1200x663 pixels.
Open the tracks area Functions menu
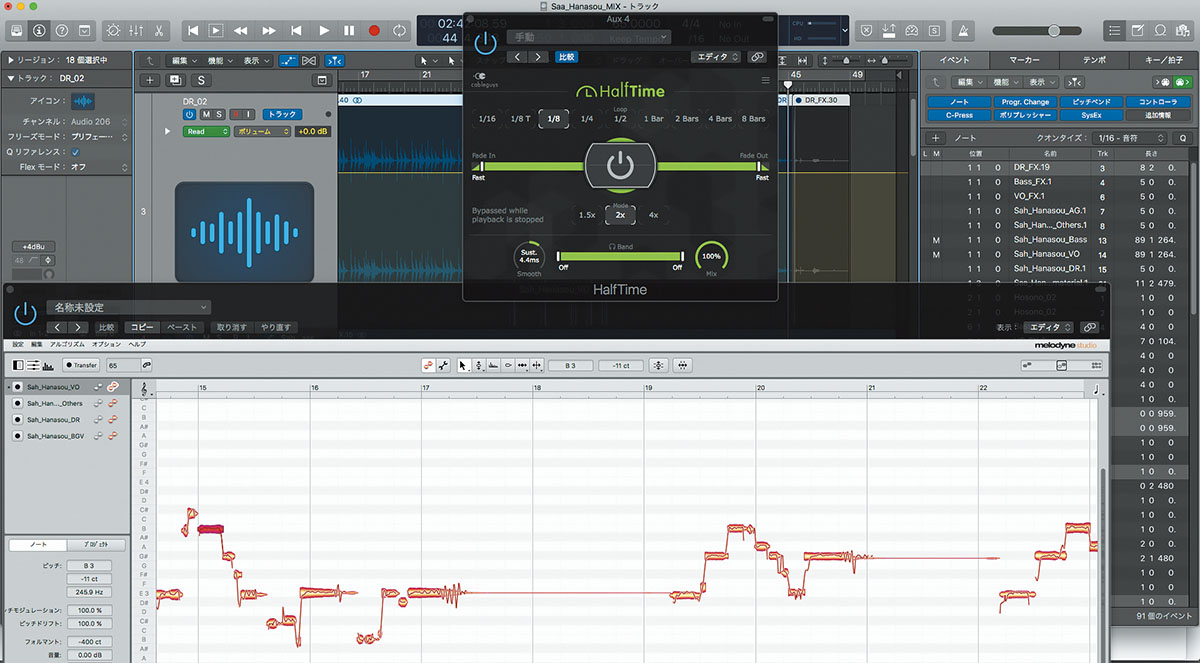tap(218, 61)
